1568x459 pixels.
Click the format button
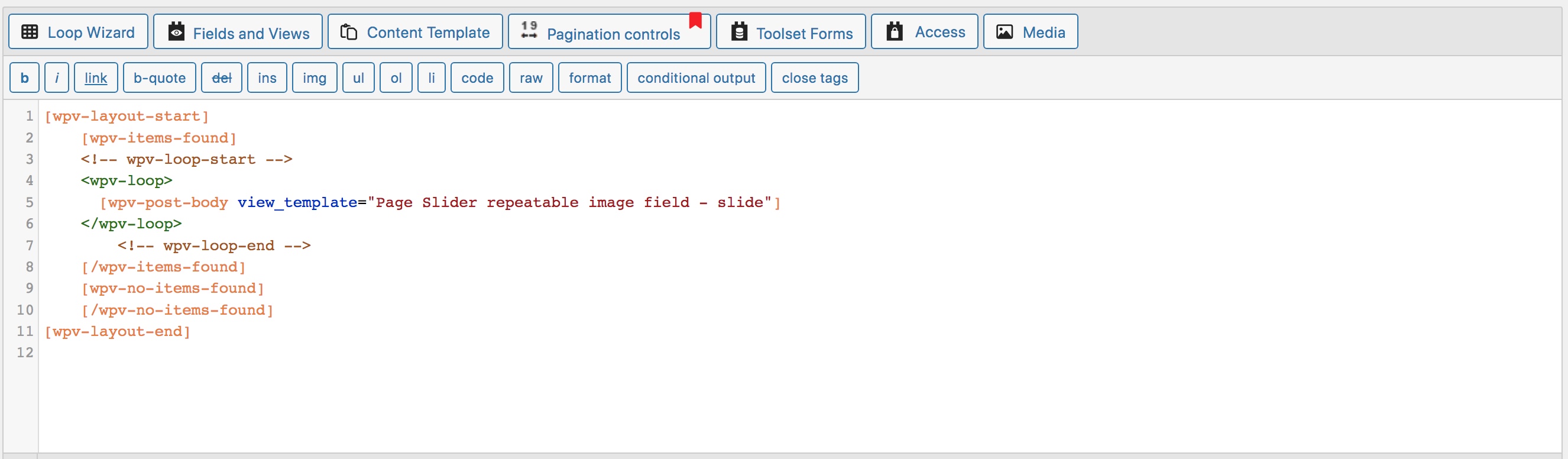pyautogui.click(x=590, y=78)
